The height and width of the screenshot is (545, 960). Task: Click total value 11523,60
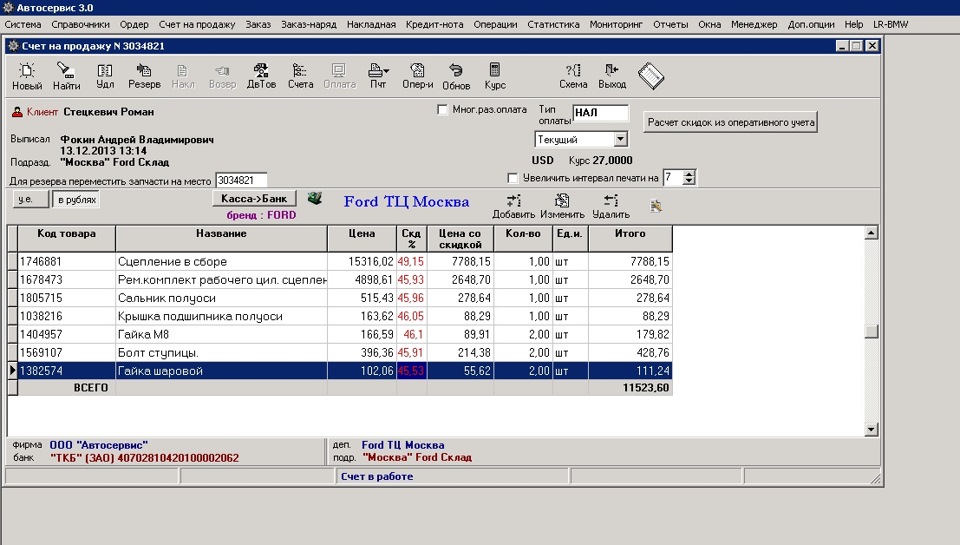tap(645, 388)
